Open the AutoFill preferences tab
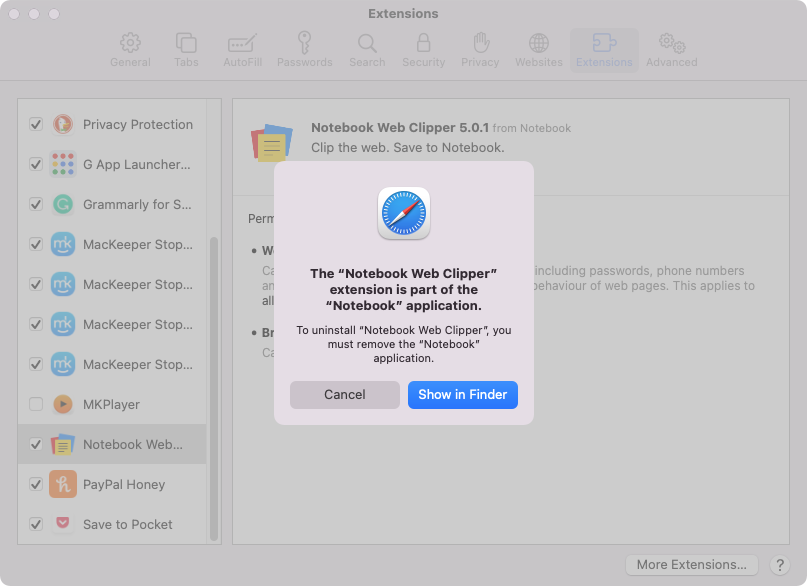Screen dimensions: 807x586 tap(242, 50)
